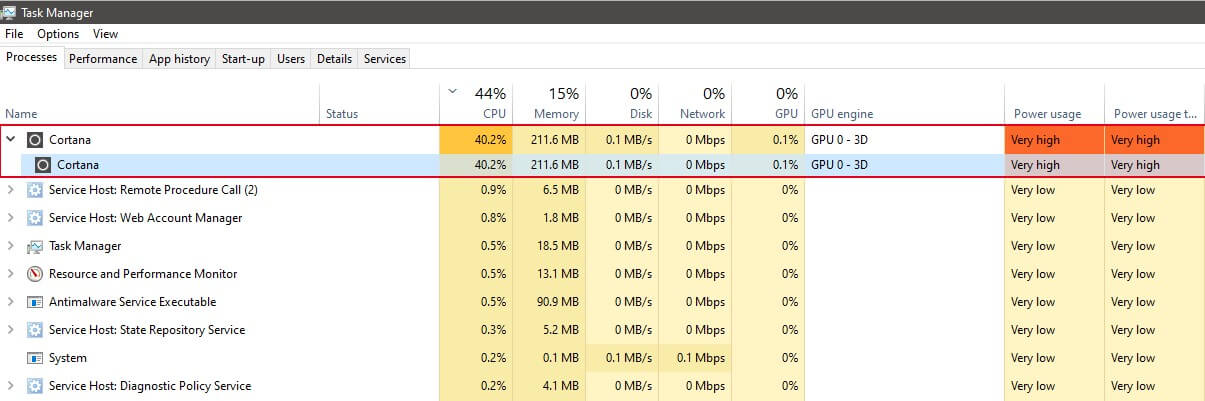
Task: Click the Antimalware Service Executable icon
Action: (35, 302)
